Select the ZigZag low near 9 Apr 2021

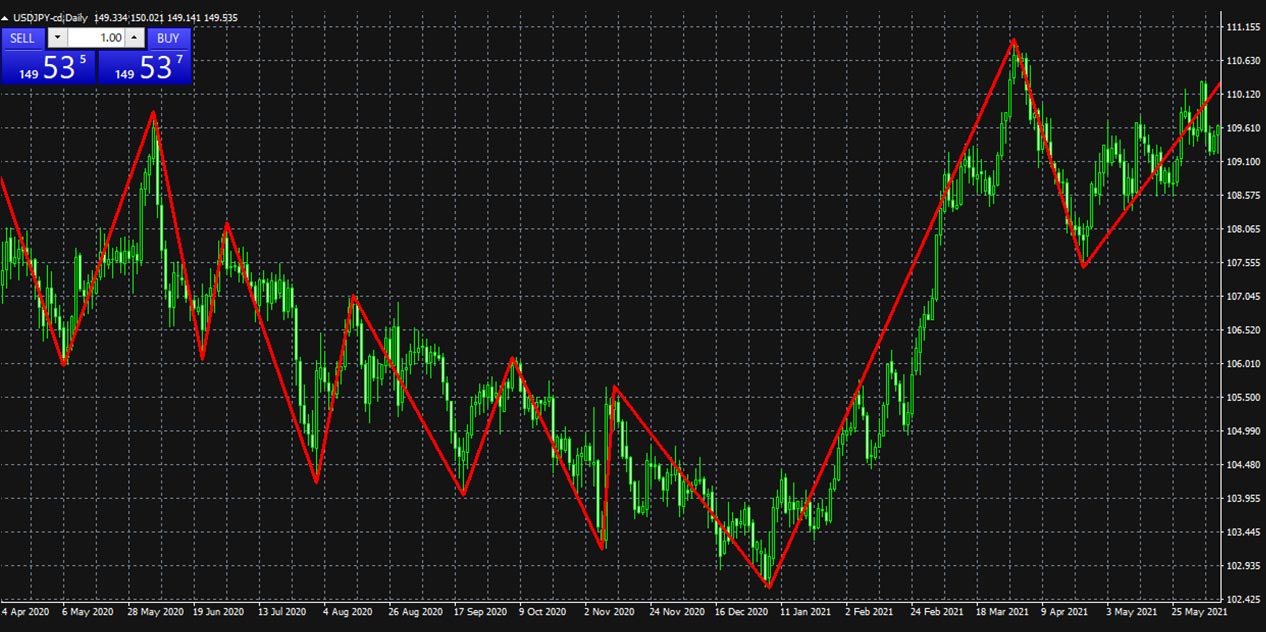coord(1083,267)
